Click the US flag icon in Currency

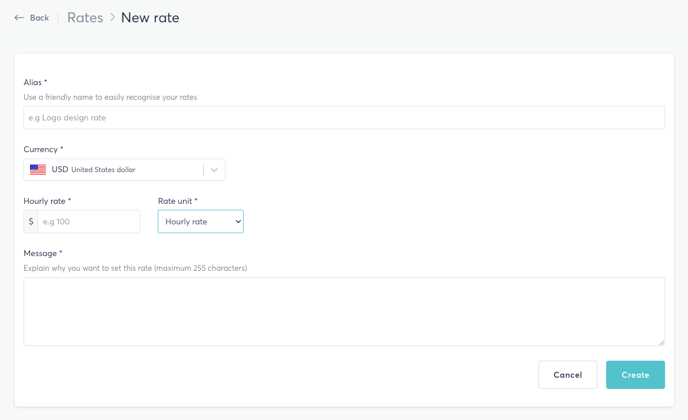(38, 169)
